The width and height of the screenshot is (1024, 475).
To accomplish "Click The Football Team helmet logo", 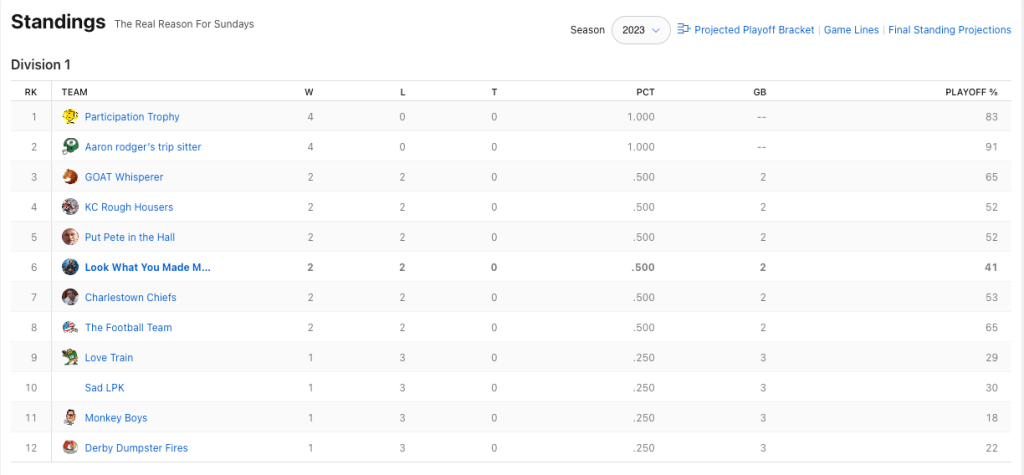I will click(70, 327).
